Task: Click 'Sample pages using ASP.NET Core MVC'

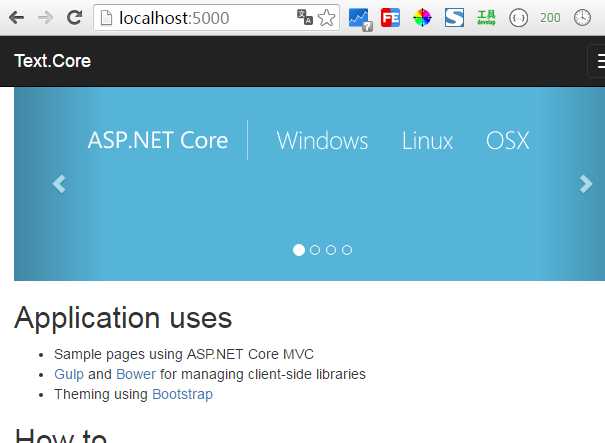Action: point(184,354)
